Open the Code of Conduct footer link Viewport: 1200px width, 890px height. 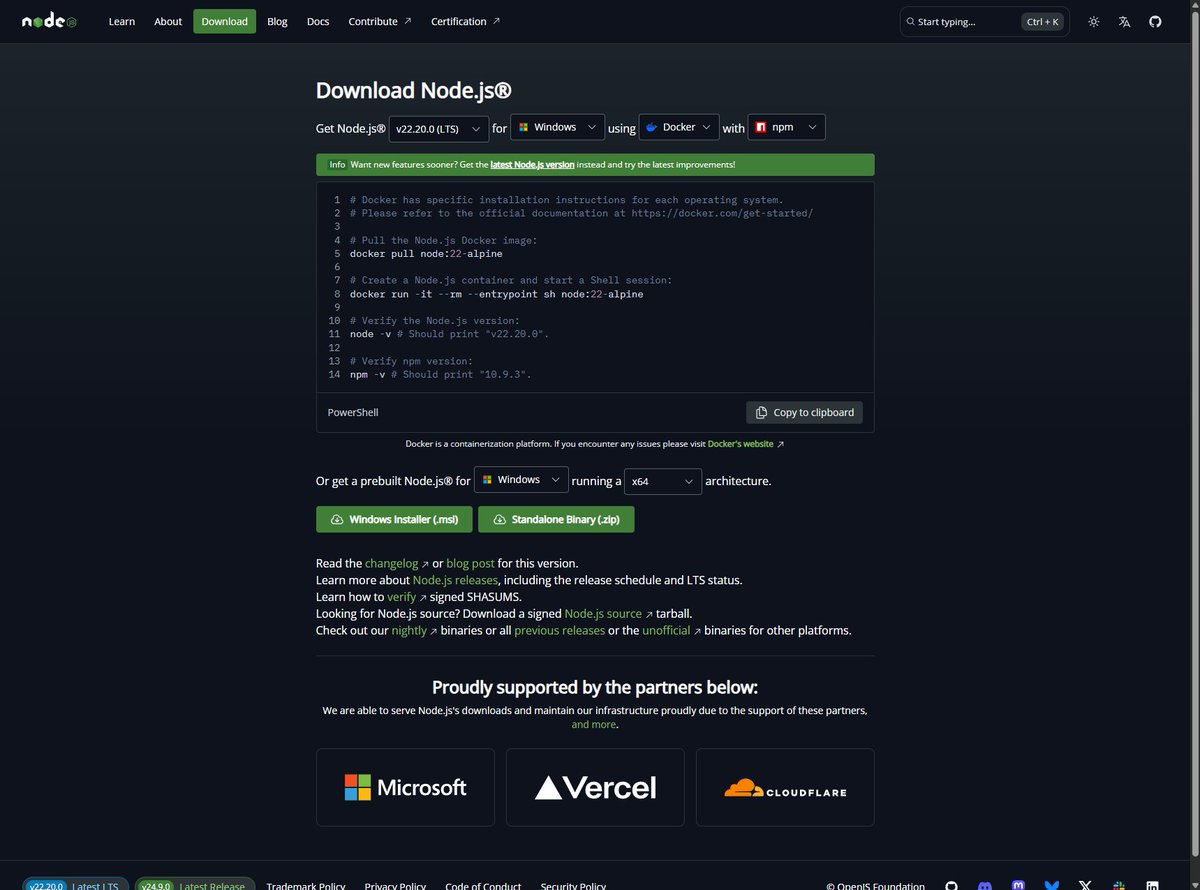pyautogui.click(x=483, y=886)
